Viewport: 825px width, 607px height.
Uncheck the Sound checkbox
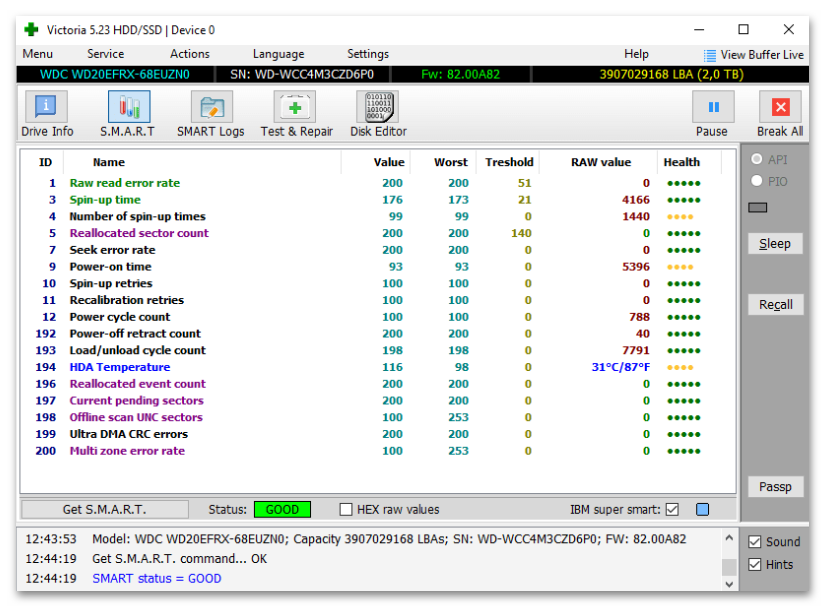click(x=754, y=542)
